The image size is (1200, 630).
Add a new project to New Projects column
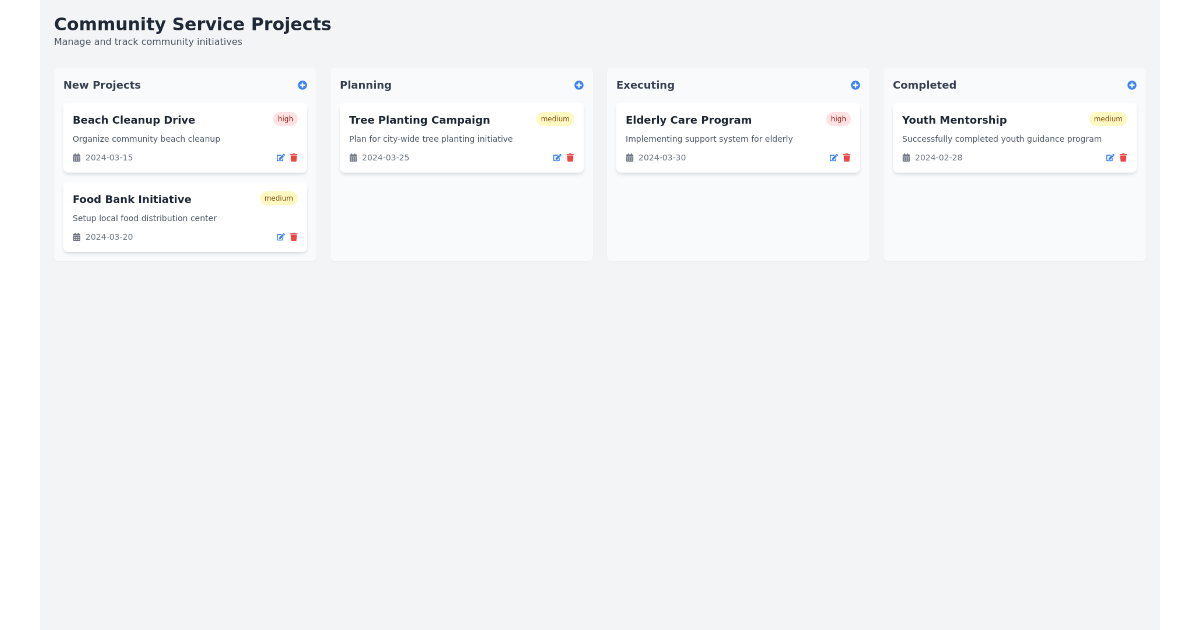coord(301,85)
